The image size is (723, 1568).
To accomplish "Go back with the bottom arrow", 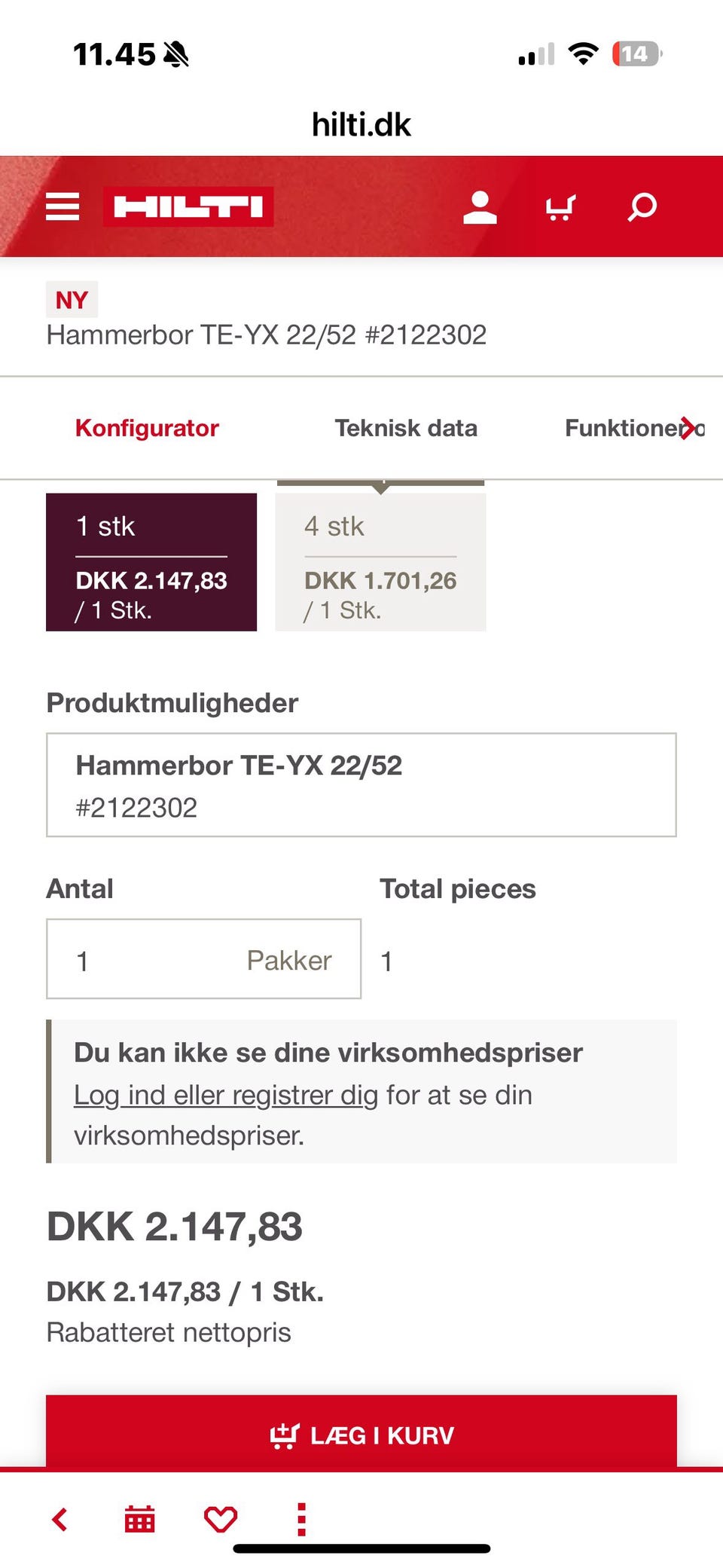I will [x=60, y=1519].
